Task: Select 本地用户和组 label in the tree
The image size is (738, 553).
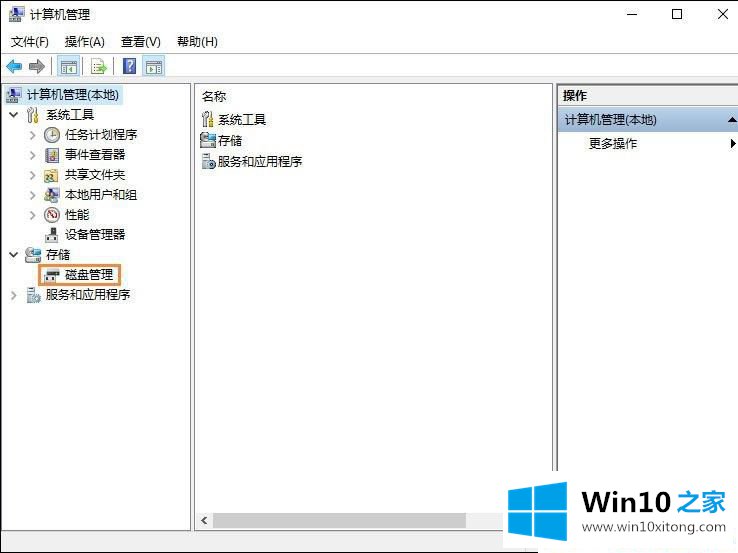Action: [x=101, y=195]
